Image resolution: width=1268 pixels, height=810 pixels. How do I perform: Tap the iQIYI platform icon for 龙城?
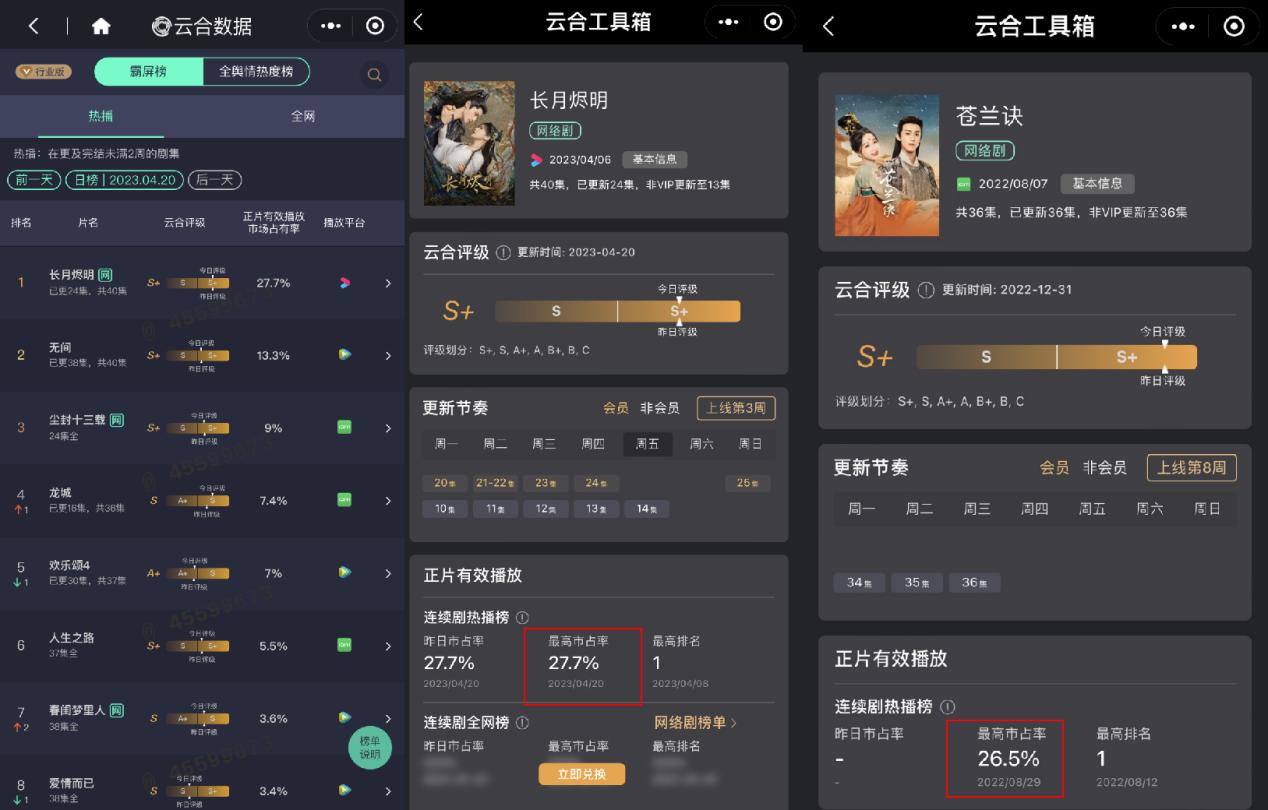click(344, 500)
